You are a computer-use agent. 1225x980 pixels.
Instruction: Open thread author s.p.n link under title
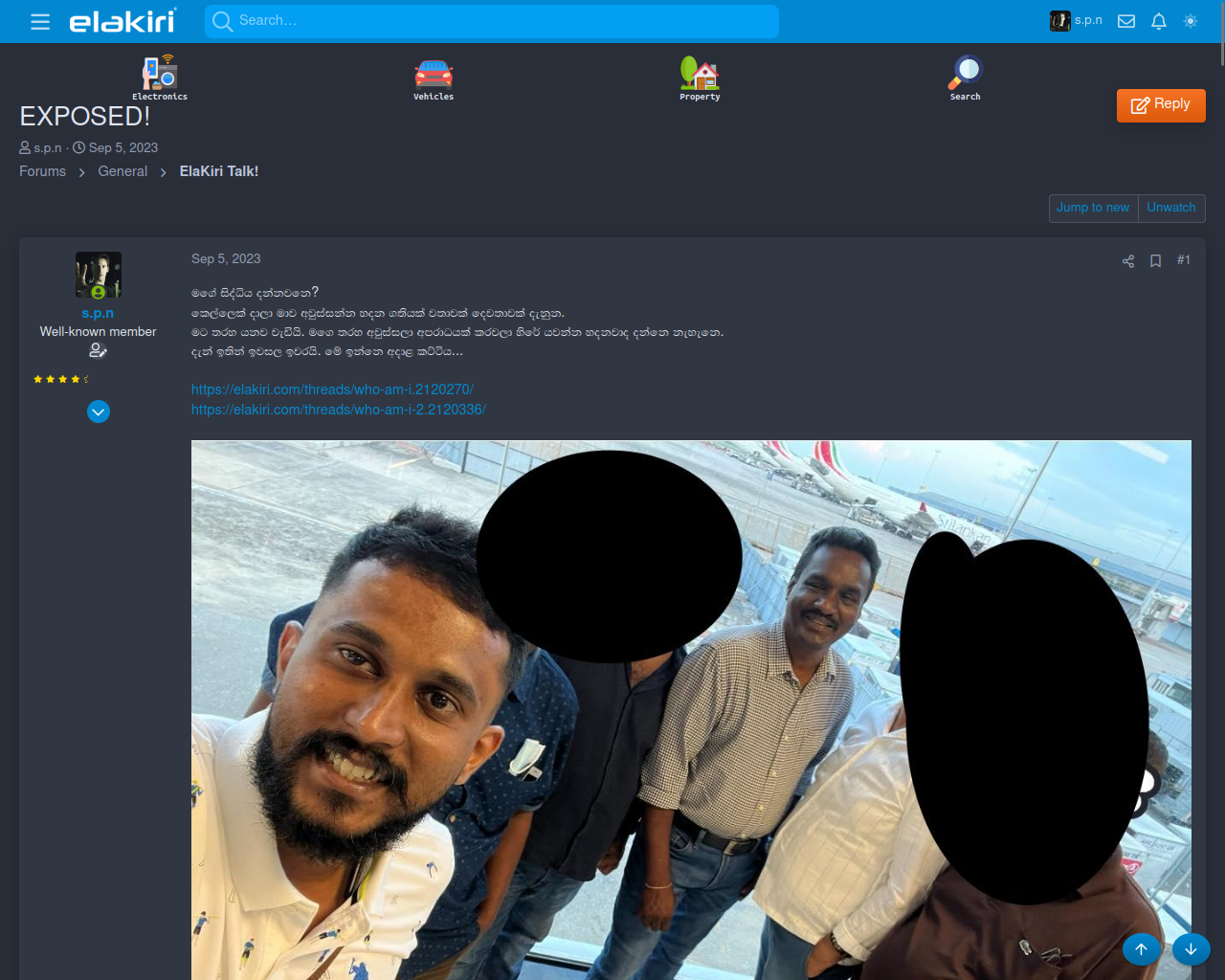click(47, 147)
